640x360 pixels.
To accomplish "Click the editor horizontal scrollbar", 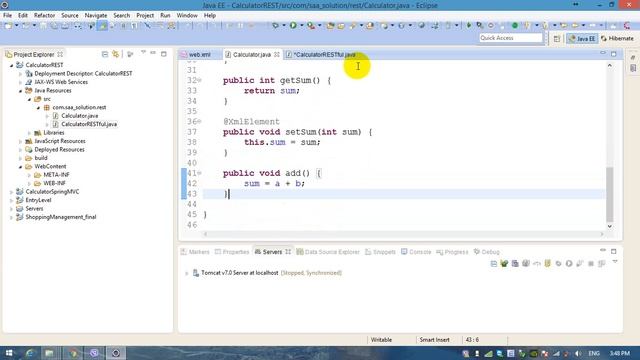I will tap(403, 234).
